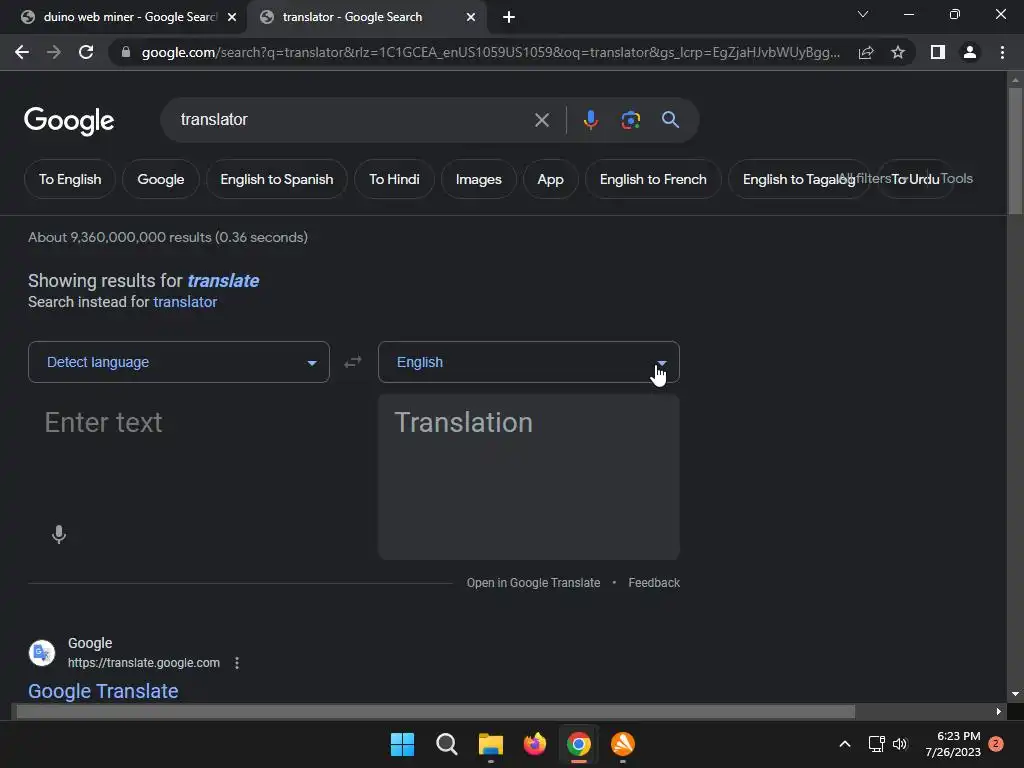Select the Google filter chip
Image resolution: width=1024 pixels, height=768 pixels.
click(161, 179)
